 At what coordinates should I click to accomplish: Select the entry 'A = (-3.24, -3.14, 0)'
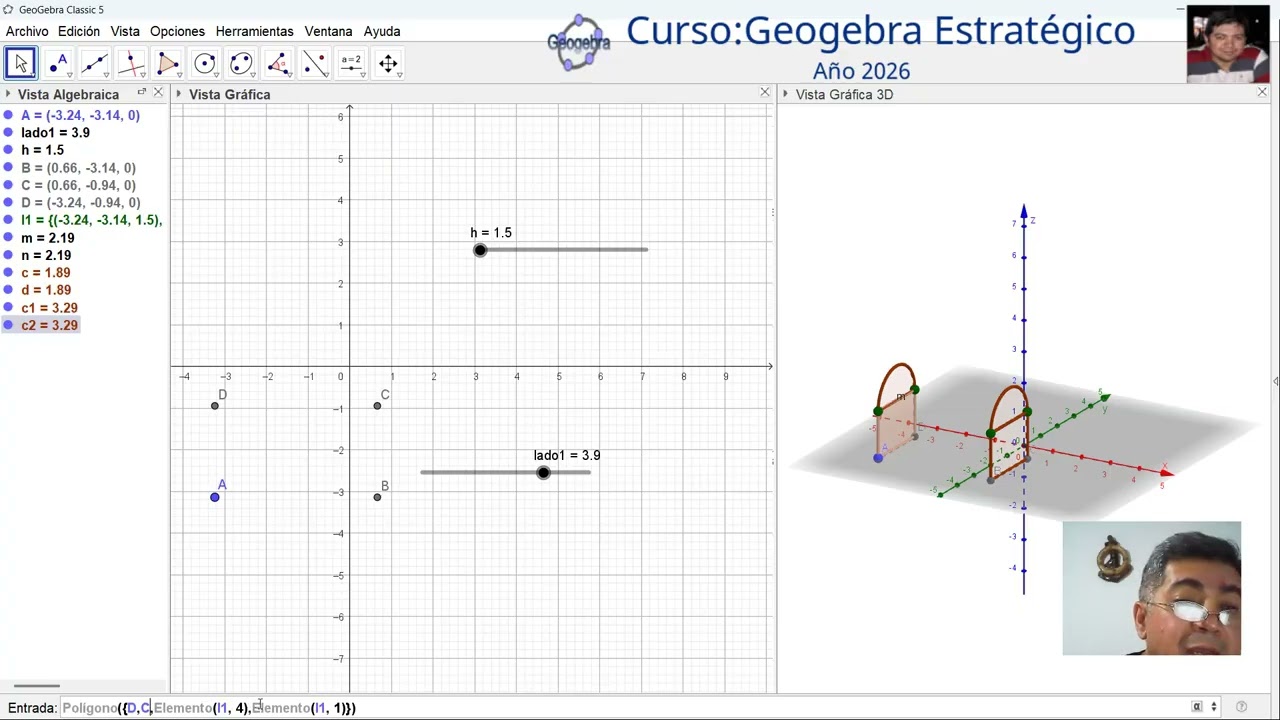pos(80,116)
